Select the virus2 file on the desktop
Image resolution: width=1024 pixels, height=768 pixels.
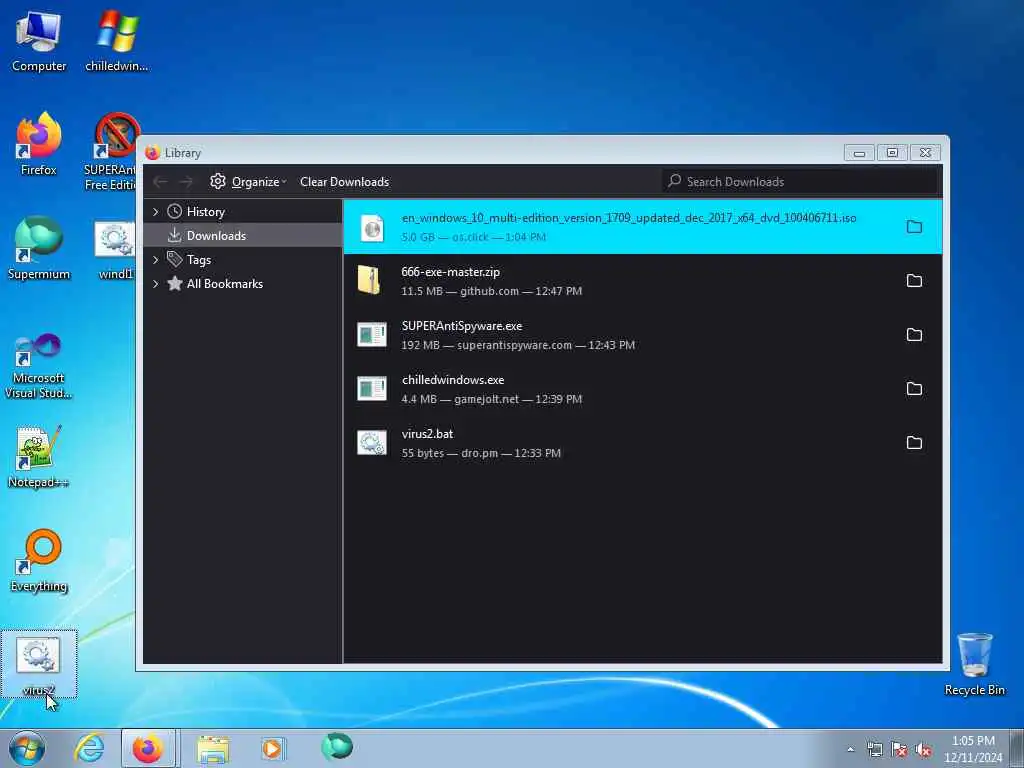click(39, 664)
